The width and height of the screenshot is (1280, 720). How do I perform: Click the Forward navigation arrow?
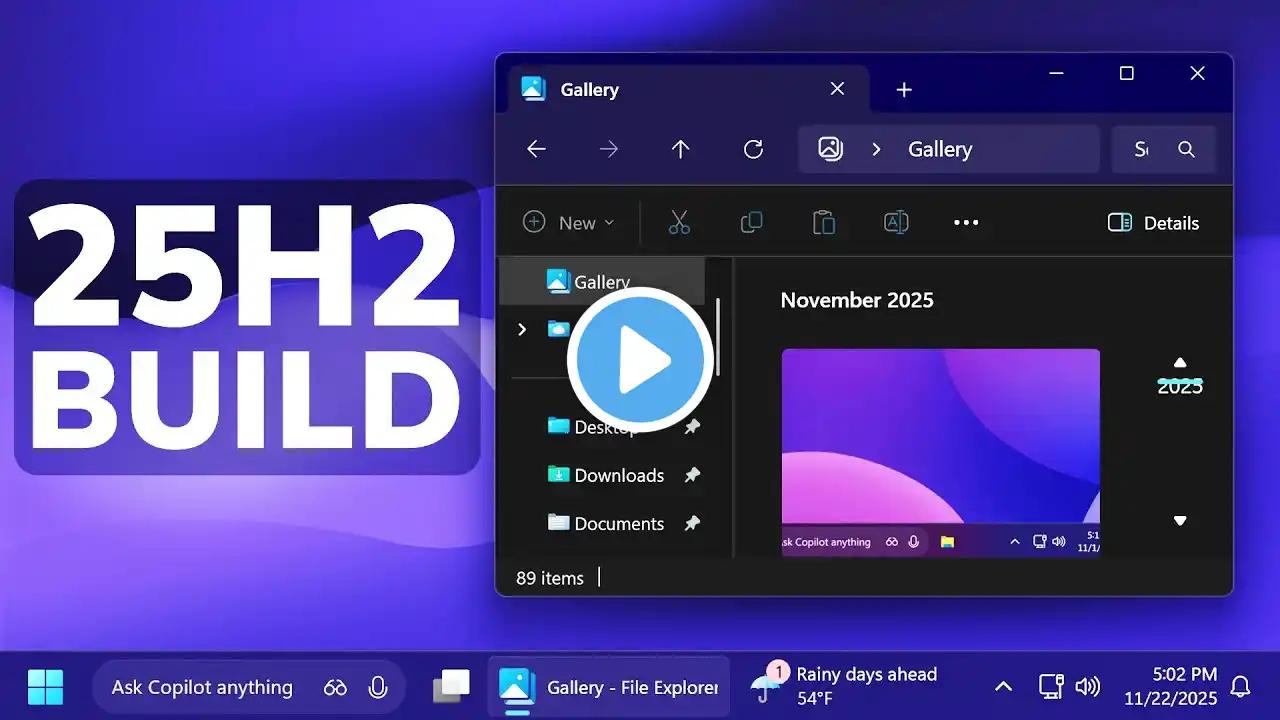pos(609,149)
